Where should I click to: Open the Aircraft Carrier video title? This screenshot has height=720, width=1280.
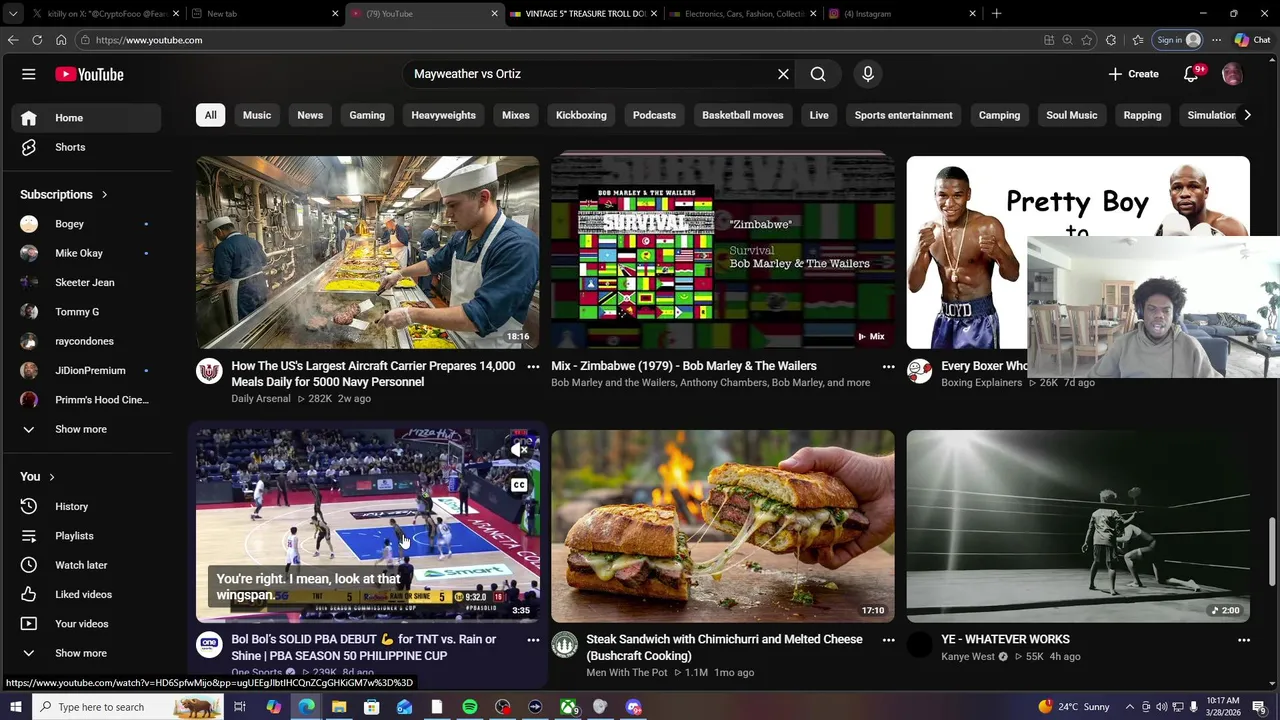point(373,374)
